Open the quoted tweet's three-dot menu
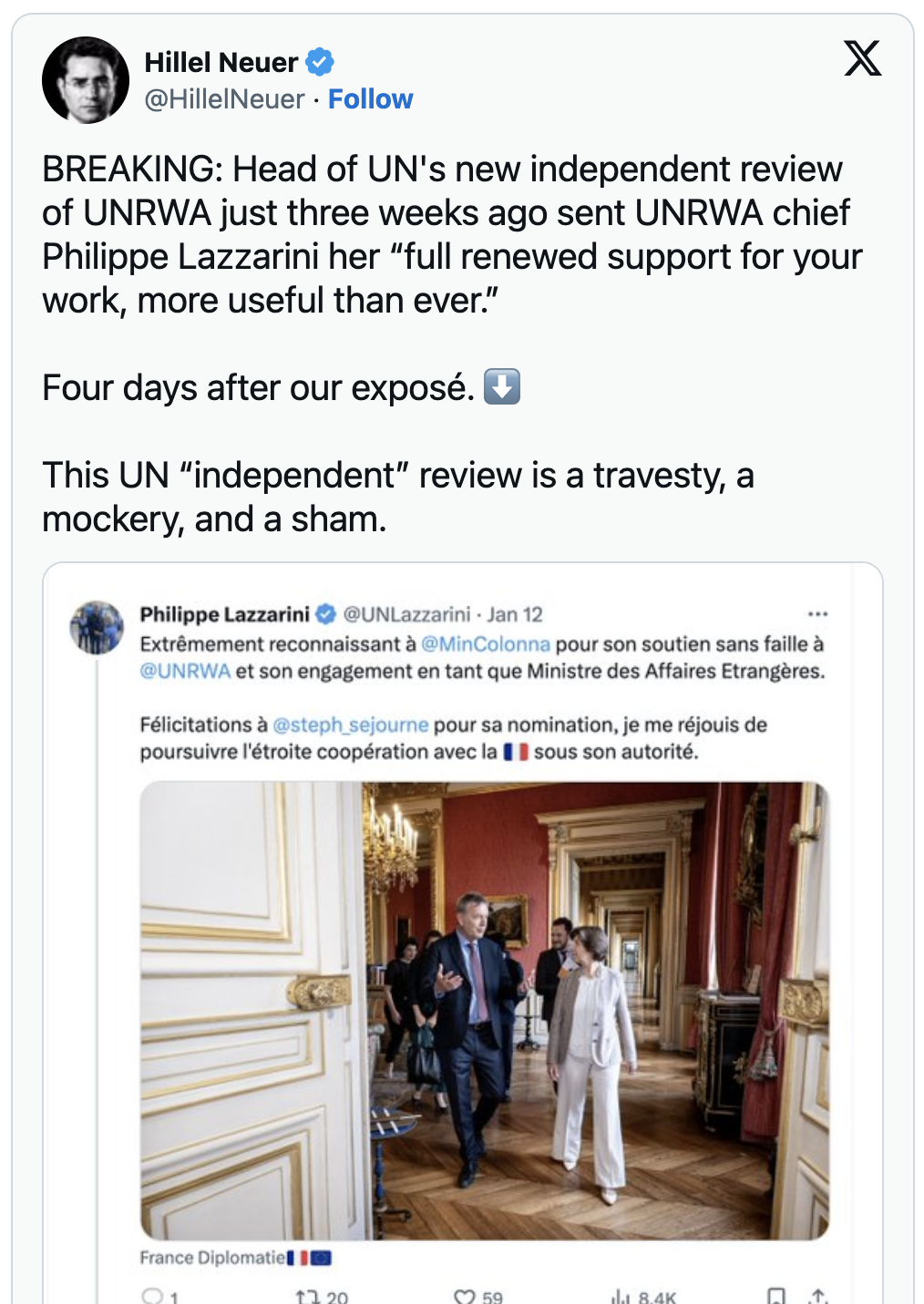Viewport: 924px width, 1304px height. tap(818, 614)
